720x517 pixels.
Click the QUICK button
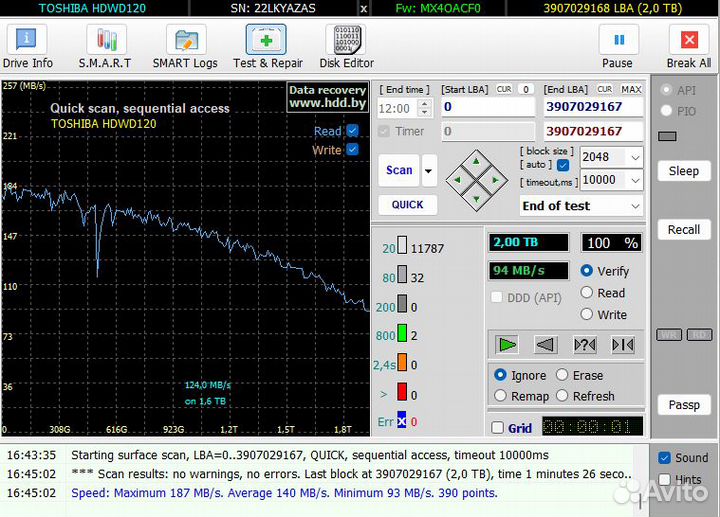point(407,205)
